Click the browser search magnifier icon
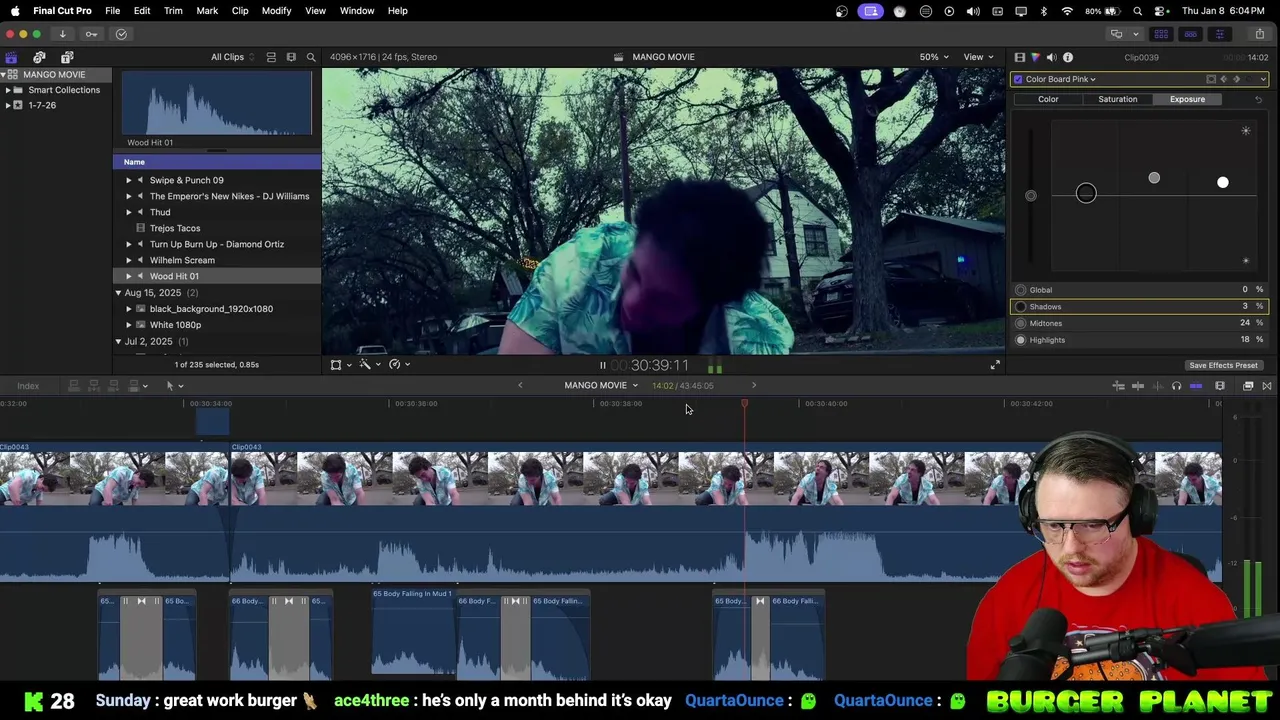The image size is (1280, 720). click(311, 57)
